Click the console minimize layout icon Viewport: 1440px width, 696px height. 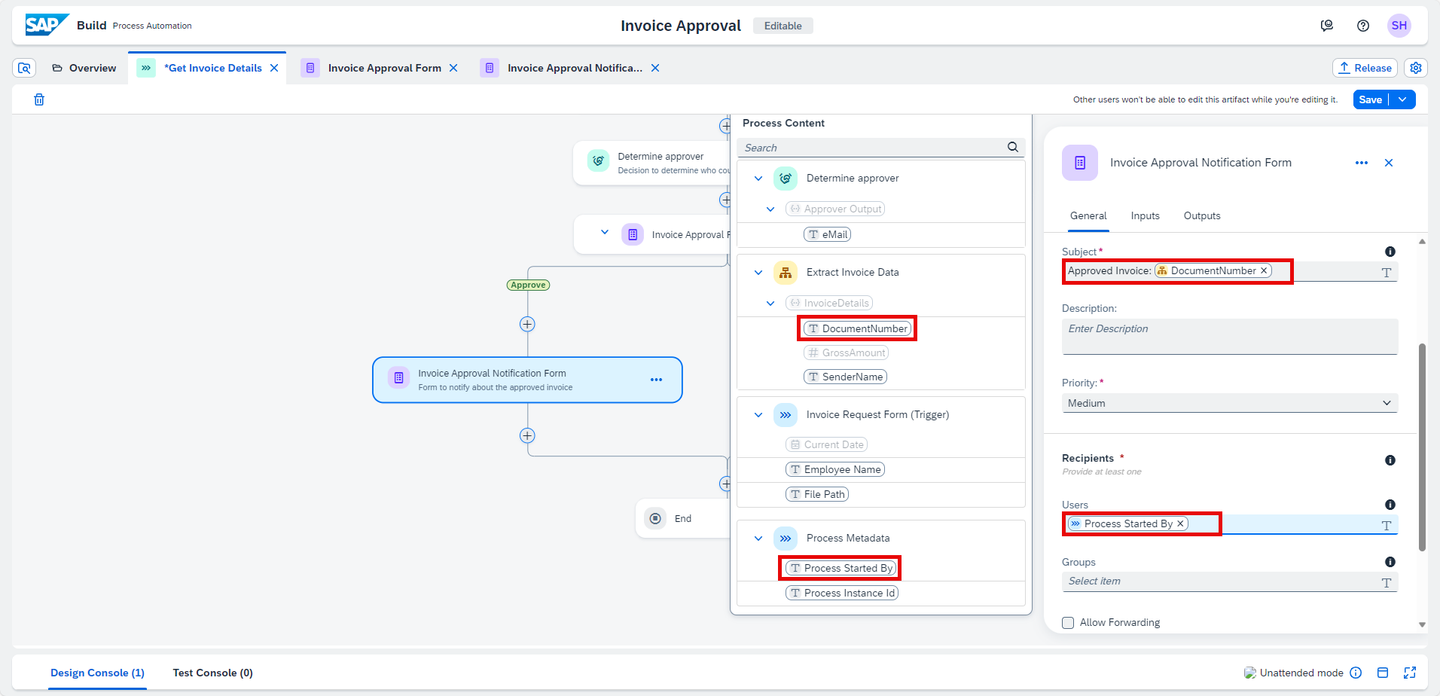1383,673
